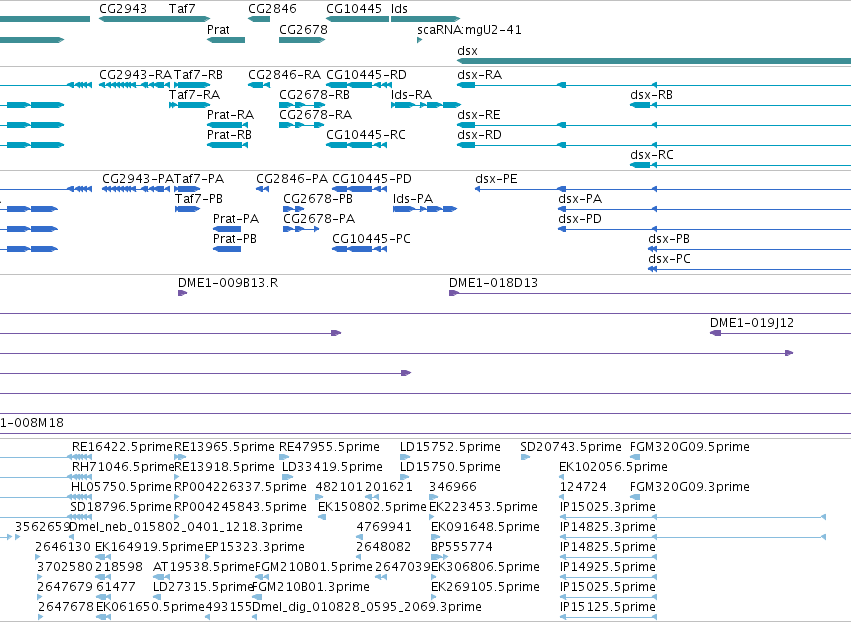Select the Ids gene label

(399, 9)
